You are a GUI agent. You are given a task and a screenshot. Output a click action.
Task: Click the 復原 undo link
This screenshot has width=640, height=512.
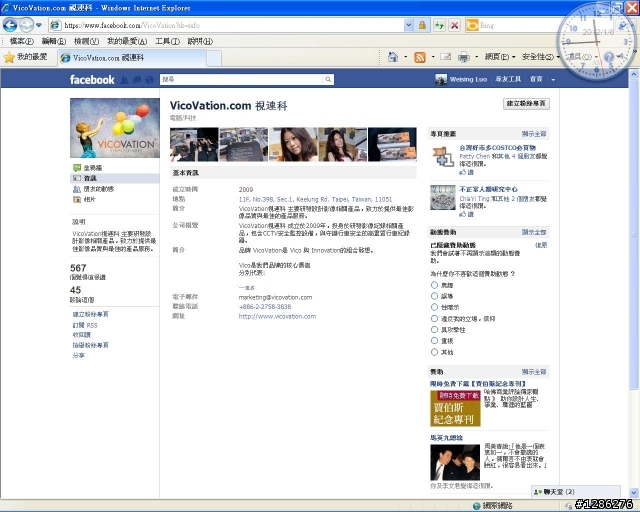(x=541, y=245)
